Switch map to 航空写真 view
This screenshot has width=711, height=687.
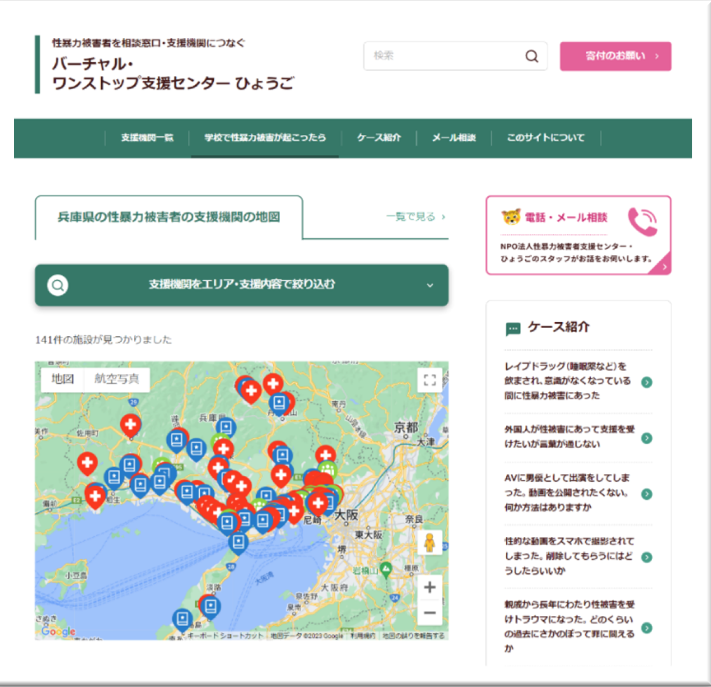117,379
